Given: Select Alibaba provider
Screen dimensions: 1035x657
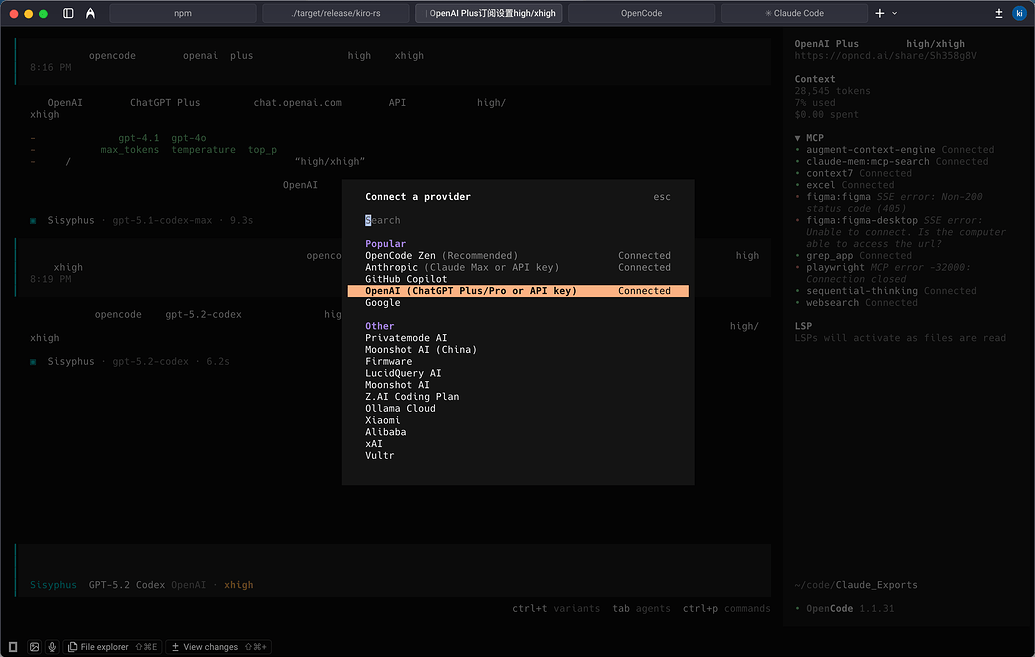Looking at the screenshot, I should 518,432.
